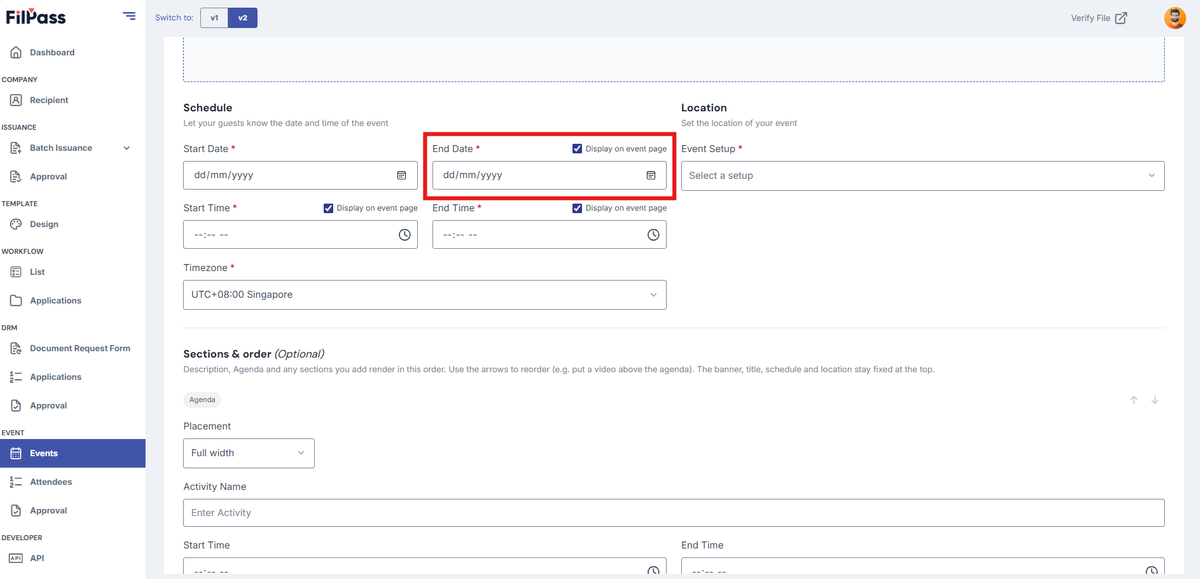
Task: Expand the Batch Issuance submenu chevron
Action: [126, 148]
